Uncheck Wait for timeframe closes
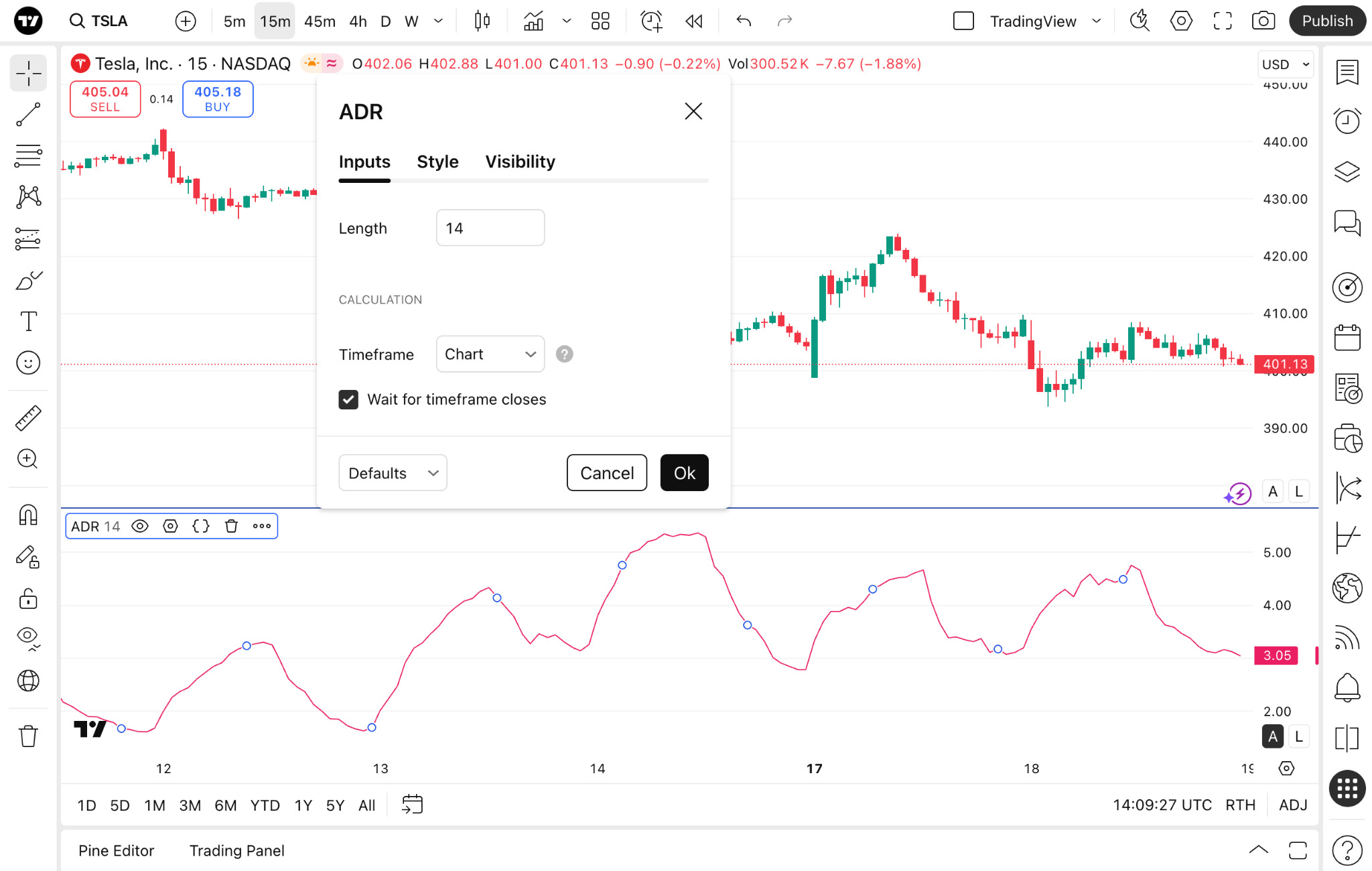This screenshot has height=871, width=1372. pos(348,400)
